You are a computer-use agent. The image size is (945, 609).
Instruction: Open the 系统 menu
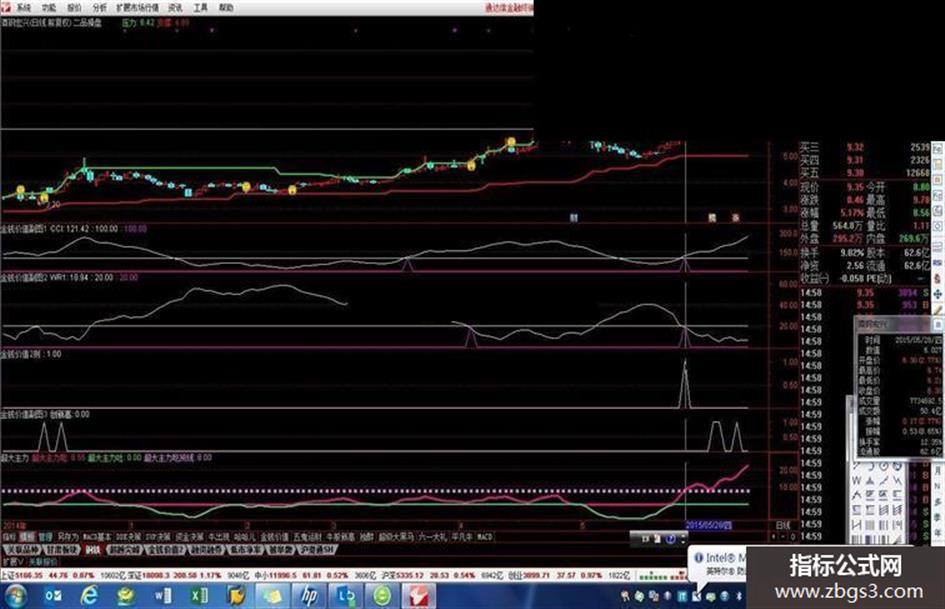(22, 8)
